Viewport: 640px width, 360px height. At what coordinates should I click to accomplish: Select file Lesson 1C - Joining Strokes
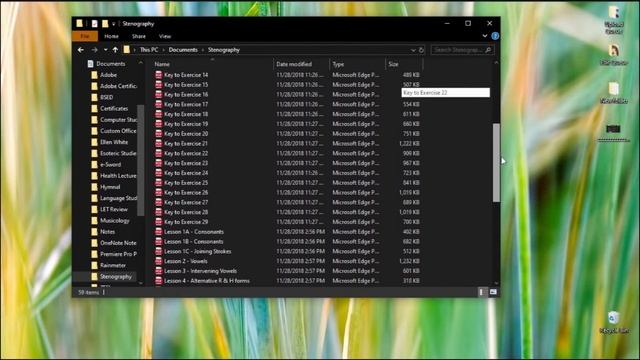pyautogui.click(x=198, y=251)
